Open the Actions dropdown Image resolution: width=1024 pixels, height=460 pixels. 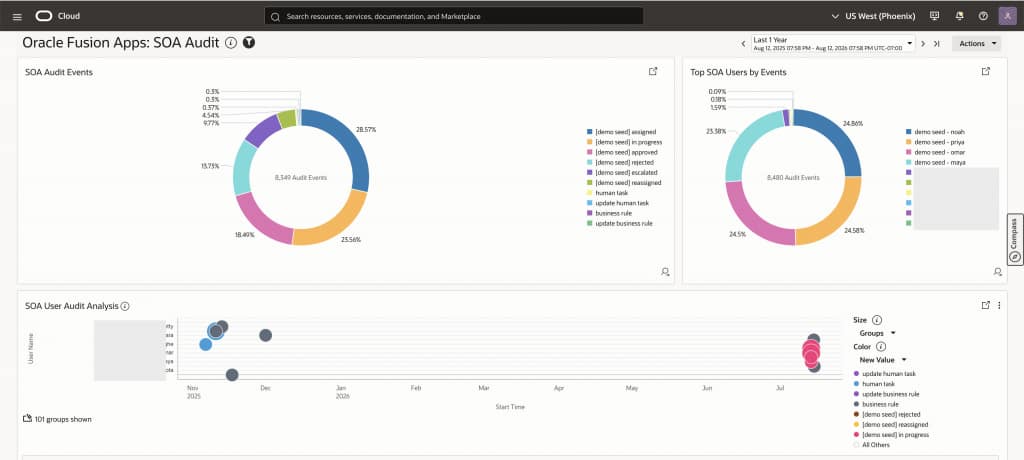point(976,44)
